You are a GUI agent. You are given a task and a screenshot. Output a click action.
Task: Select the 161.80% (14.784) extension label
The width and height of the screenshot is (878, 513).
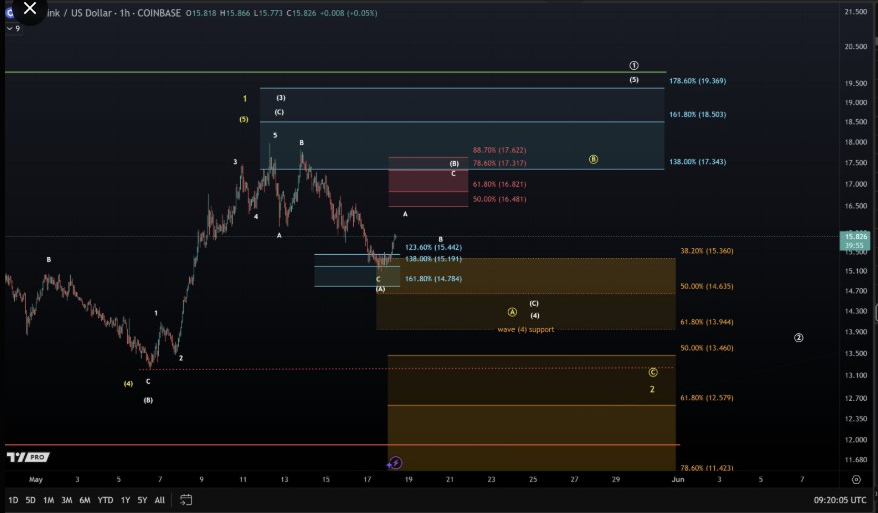tap(433, 278)
